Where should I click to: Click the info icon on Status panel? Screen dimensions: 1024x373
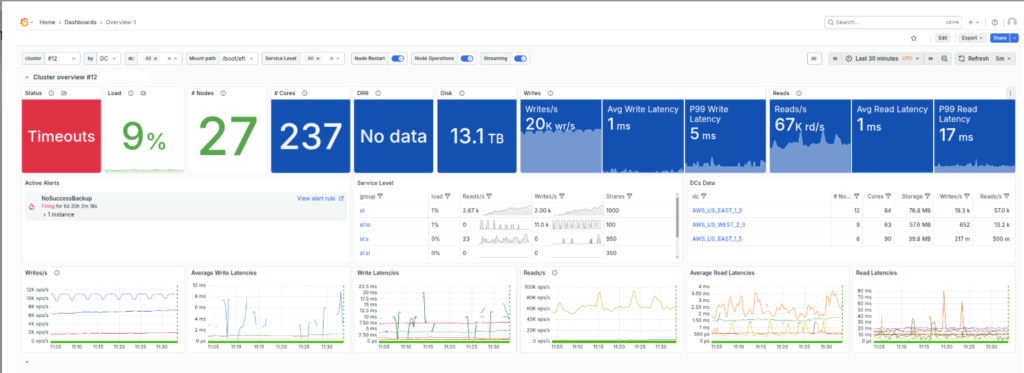click(51, 93)
